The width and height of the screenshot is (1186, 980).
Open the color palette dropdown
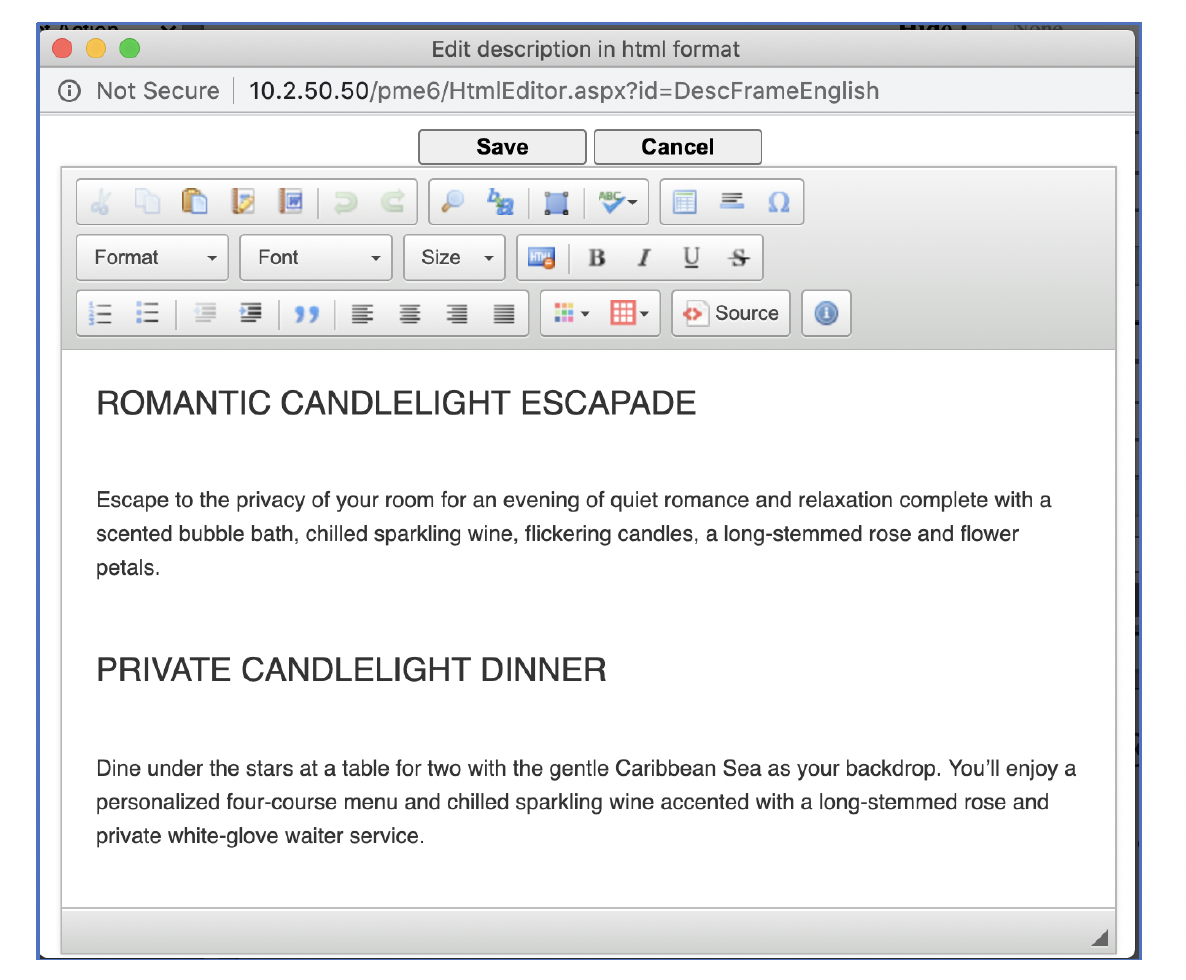click(571, 313)
